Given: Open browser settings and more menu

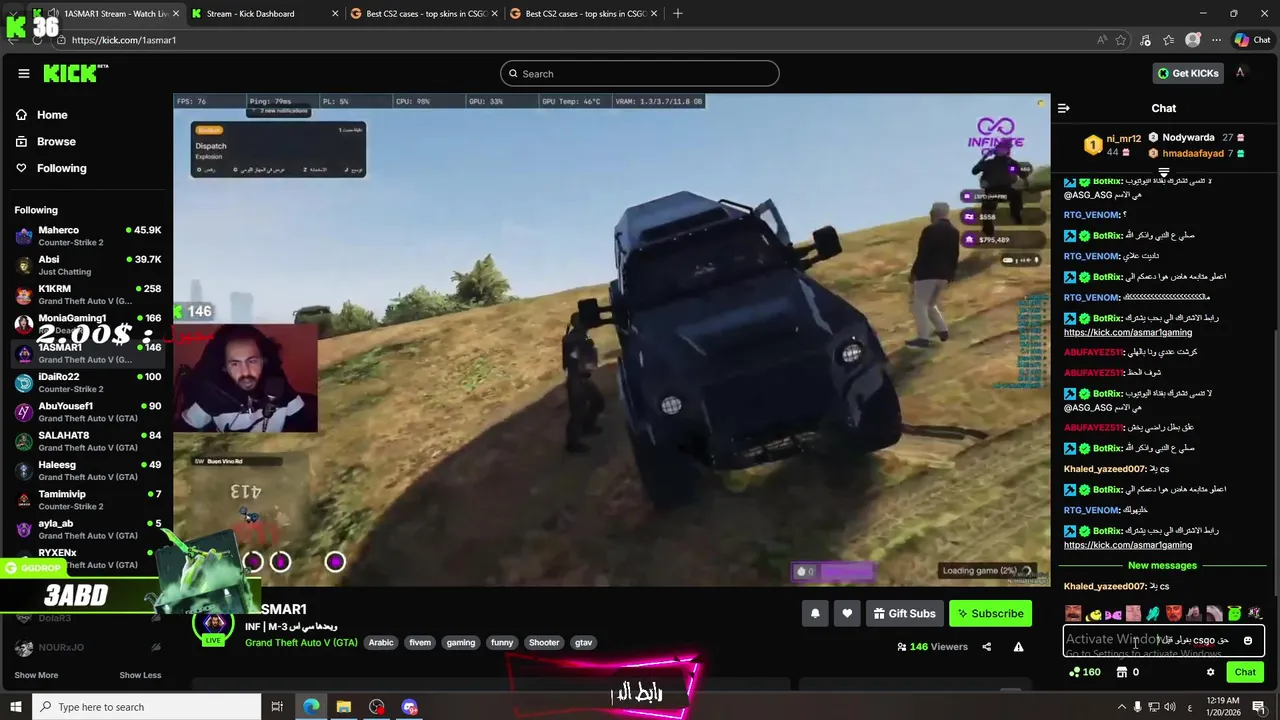Looking at the screenshot, I should (x=1216, y=40).
